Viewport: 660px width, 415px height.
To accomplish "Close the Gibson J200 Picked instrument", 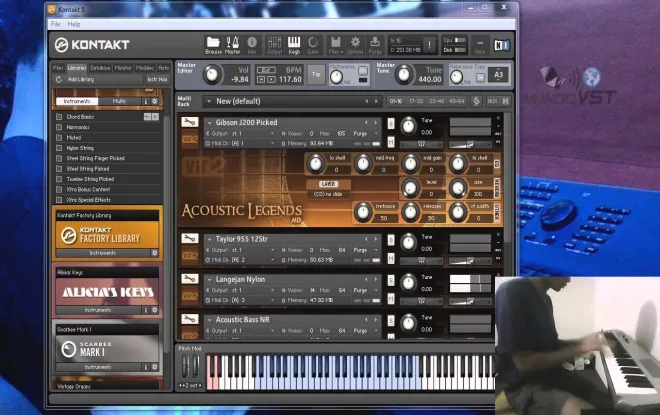I will click(x=498, y=118).
